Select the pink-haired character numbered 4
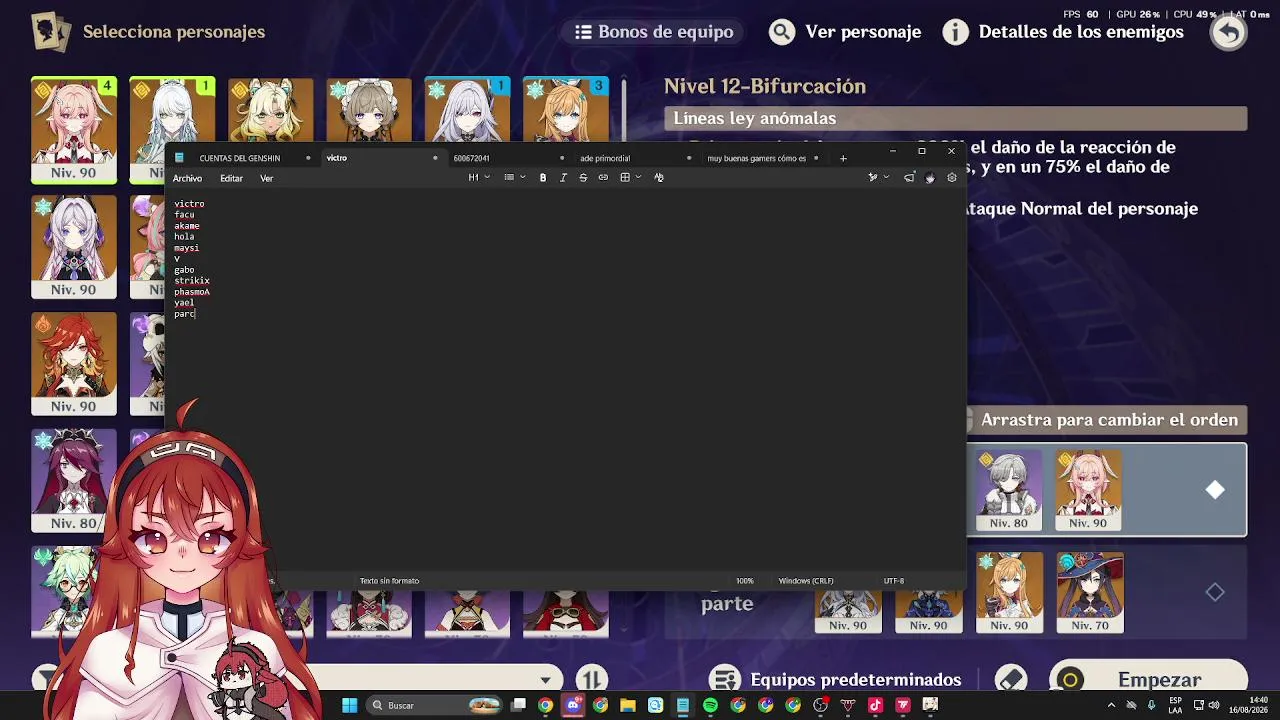Screen dimensions: 1280x720 point(74,130)
